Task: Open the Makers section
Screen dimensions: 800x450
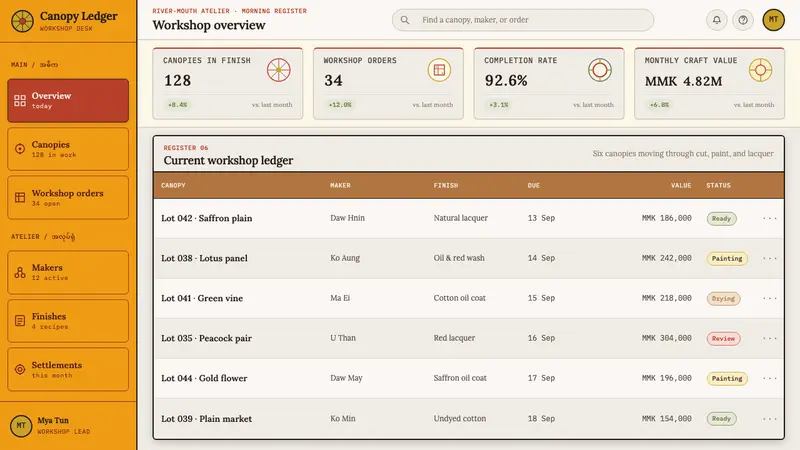Action: point(68,272)
